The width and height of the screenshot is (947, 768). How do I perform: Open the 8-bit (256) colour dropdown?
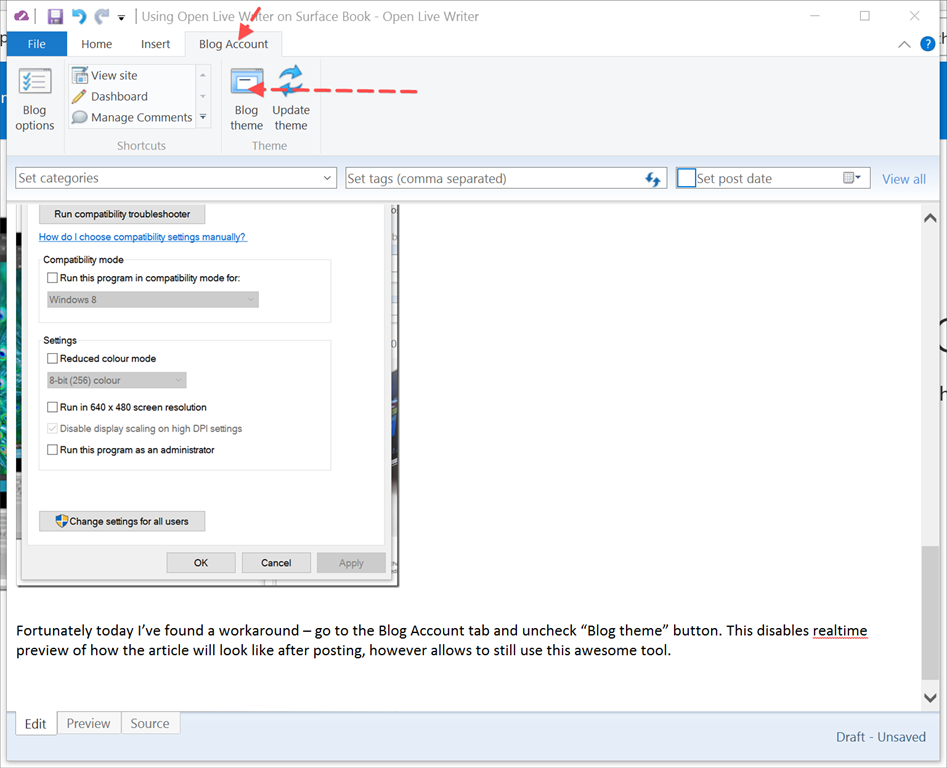point(117,380)
